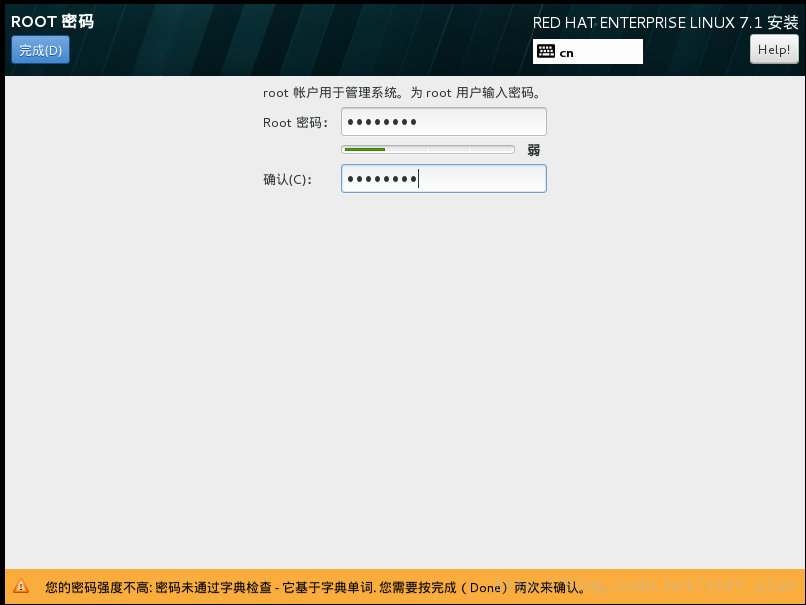Click the root 帐户用于管理系统 description text
The width and height of the screenshot is (806, 605).
point(402,93)
